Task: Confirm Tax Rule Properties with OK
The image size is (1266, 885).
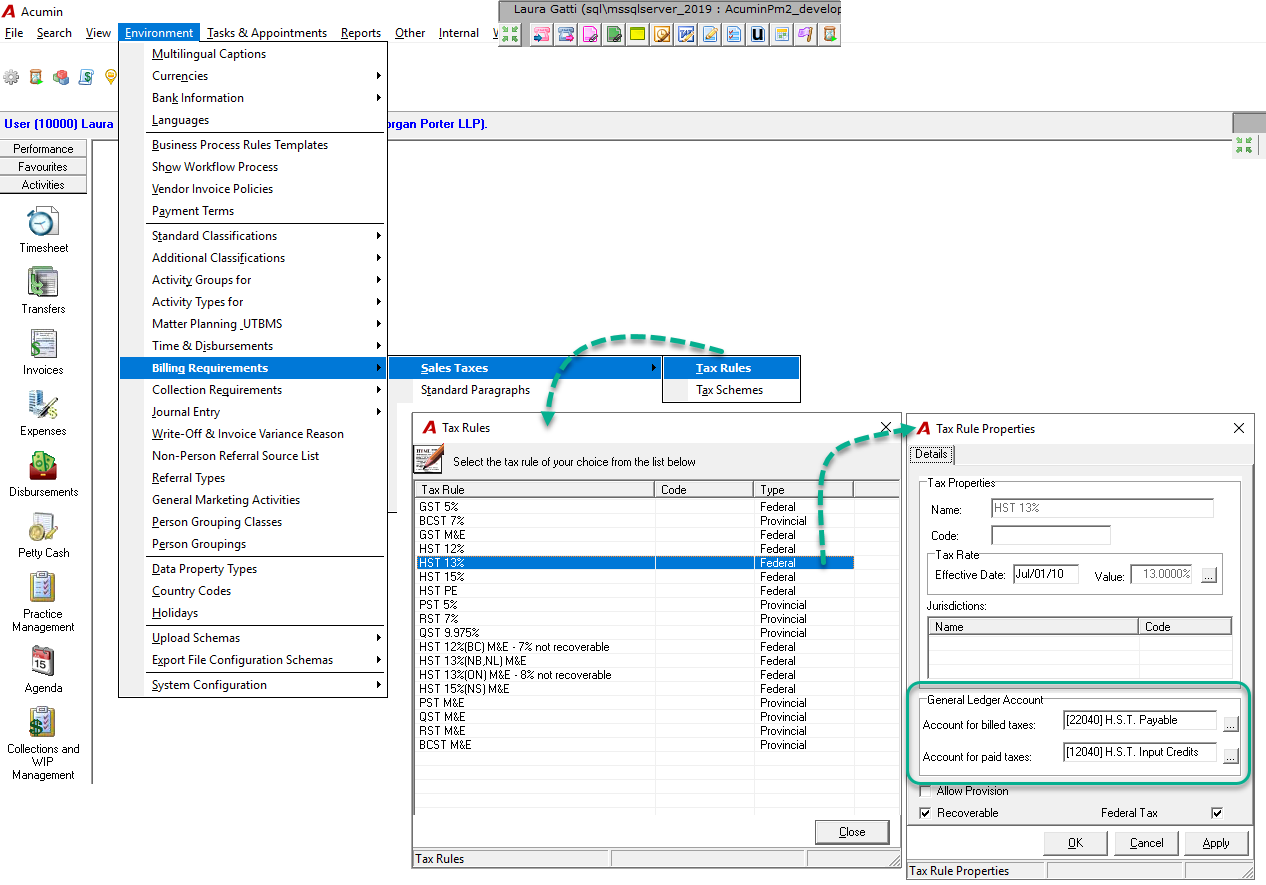Action: (1075, 843)
